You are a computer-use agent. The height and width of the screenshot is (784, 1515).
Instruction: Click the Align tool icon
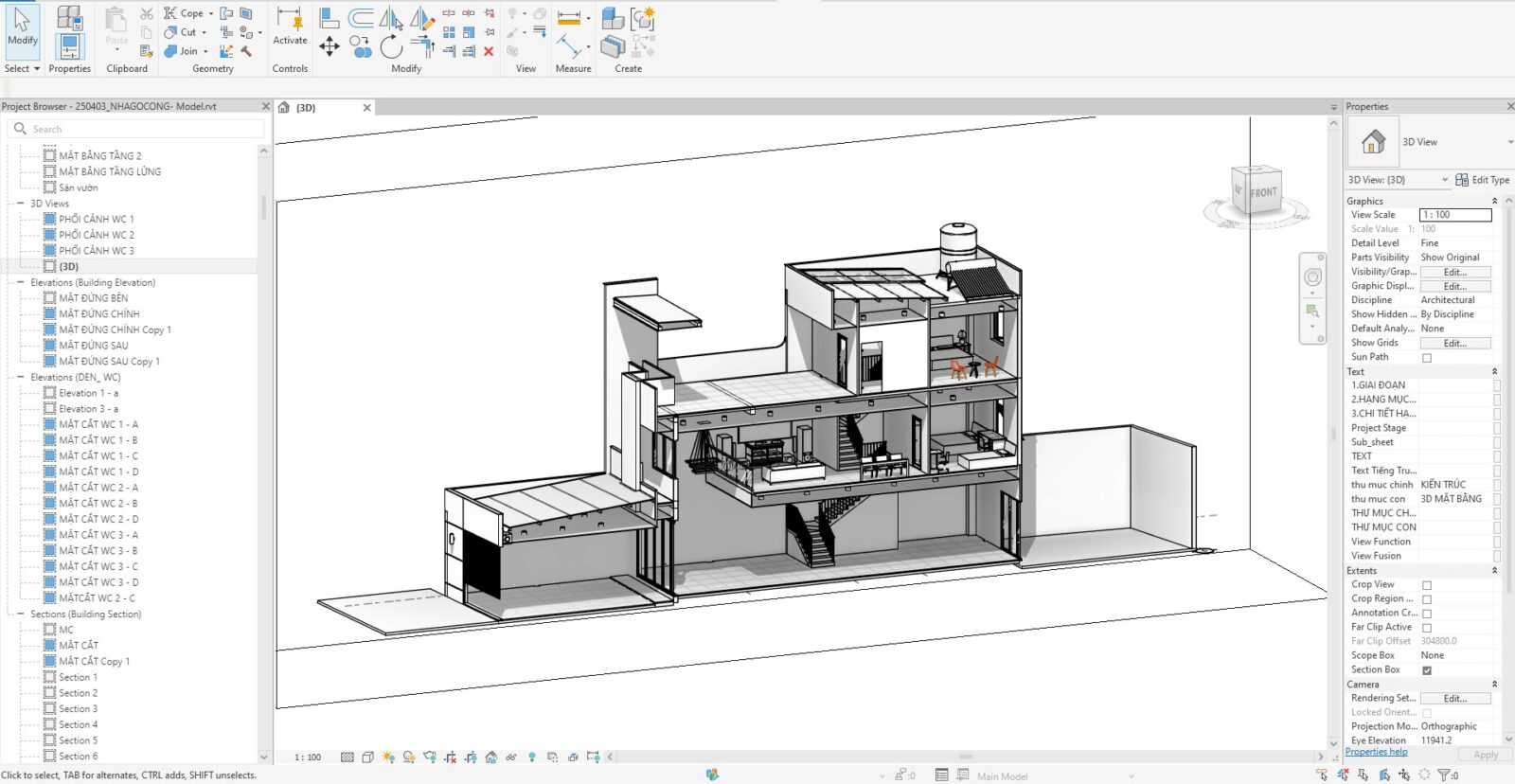(x=329, y=18)
